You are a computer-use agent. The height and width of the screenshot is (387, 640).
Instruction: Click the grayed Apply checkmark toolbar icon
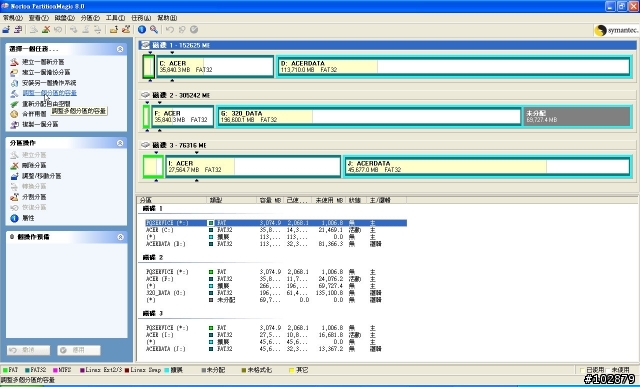194,29
